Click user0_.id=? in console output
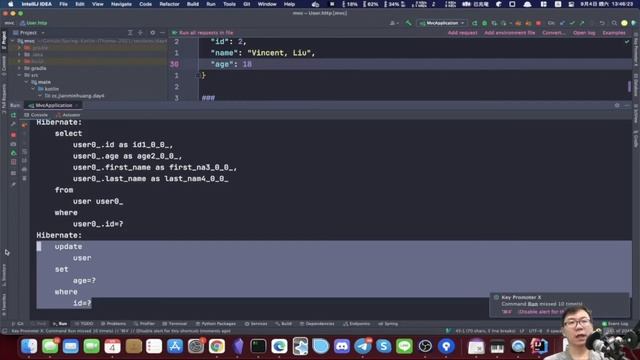The width and height of the screenshot is (640, 360). tap(98, 224)
